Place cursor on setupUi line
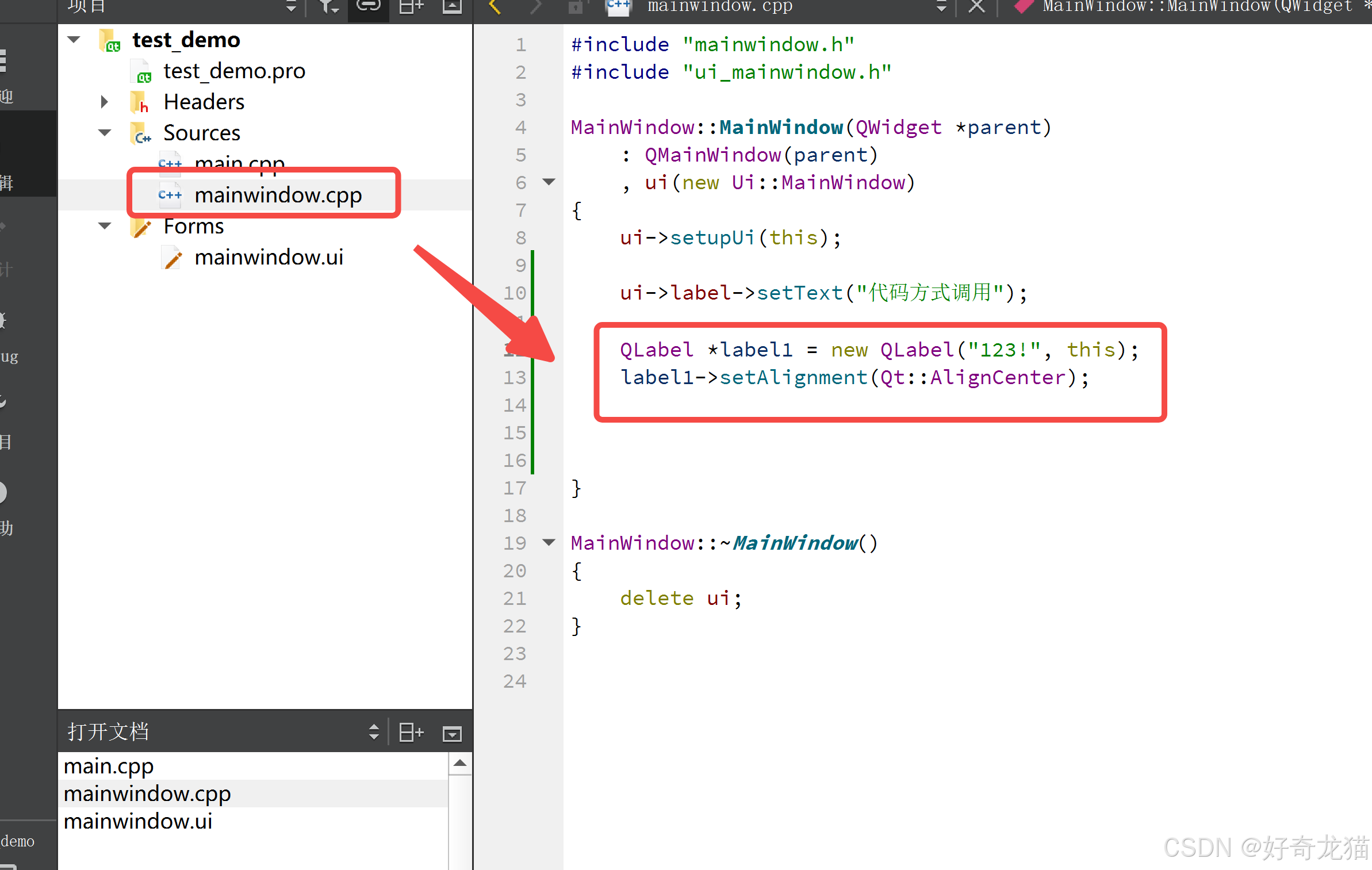Viewport: 1372px width, 870px height. (731, 237)
